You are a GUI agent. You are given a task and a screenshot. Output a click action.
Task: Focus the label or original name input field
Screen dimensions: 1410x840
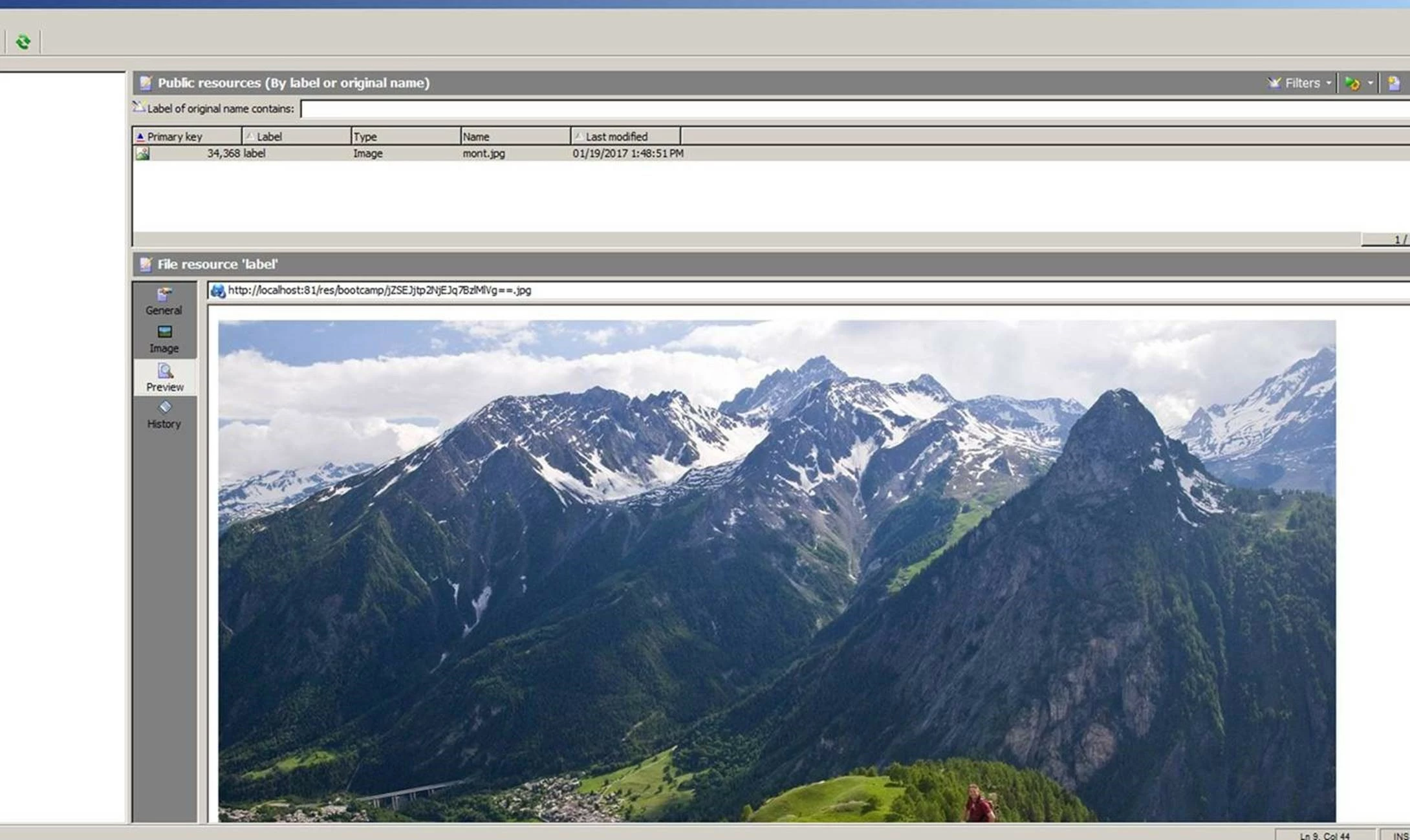click(x=854, y=109)
